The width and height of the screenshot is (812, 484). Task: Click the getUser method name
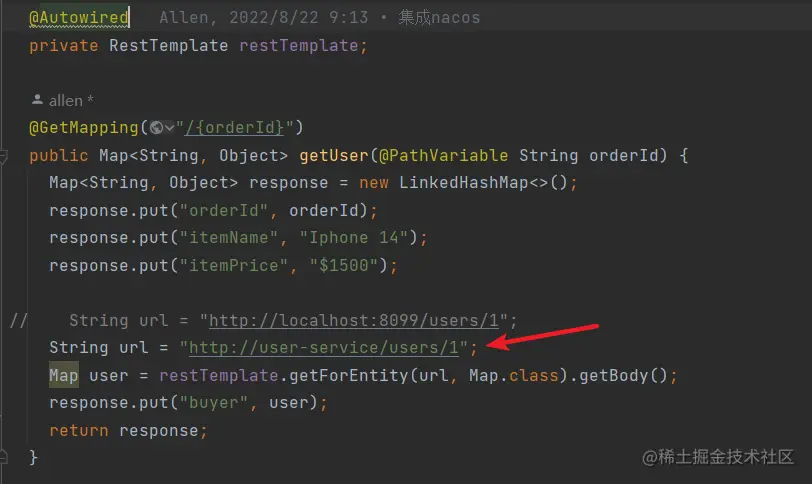[334, 155]
